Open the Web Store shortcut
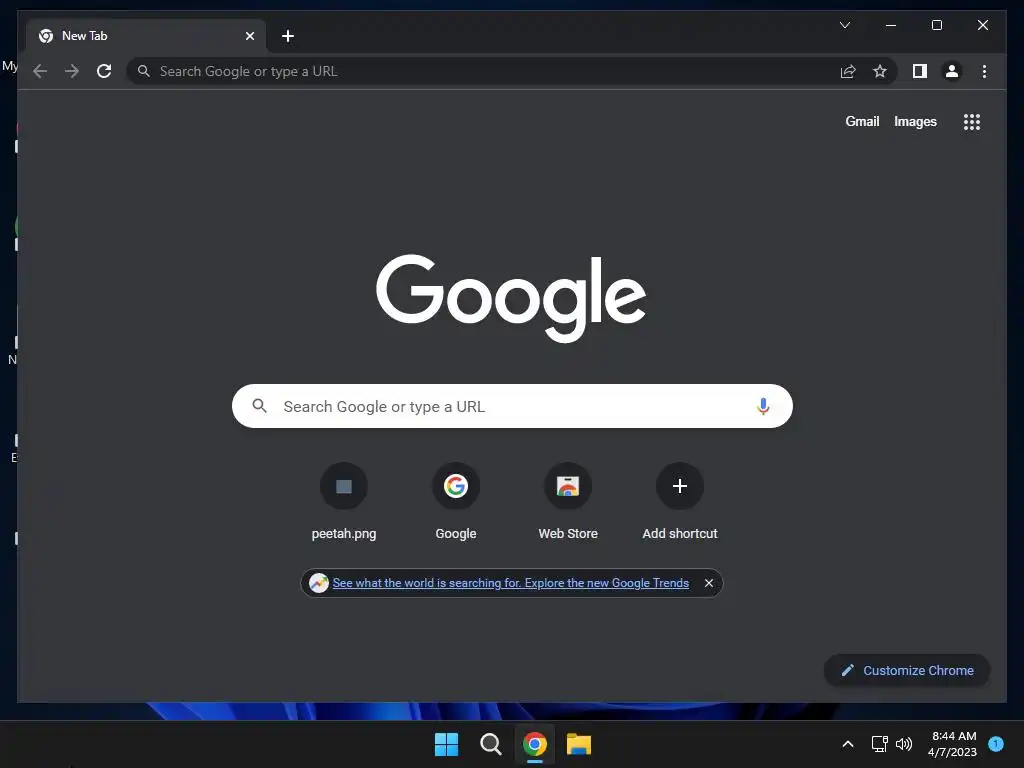 pos(568,502)
